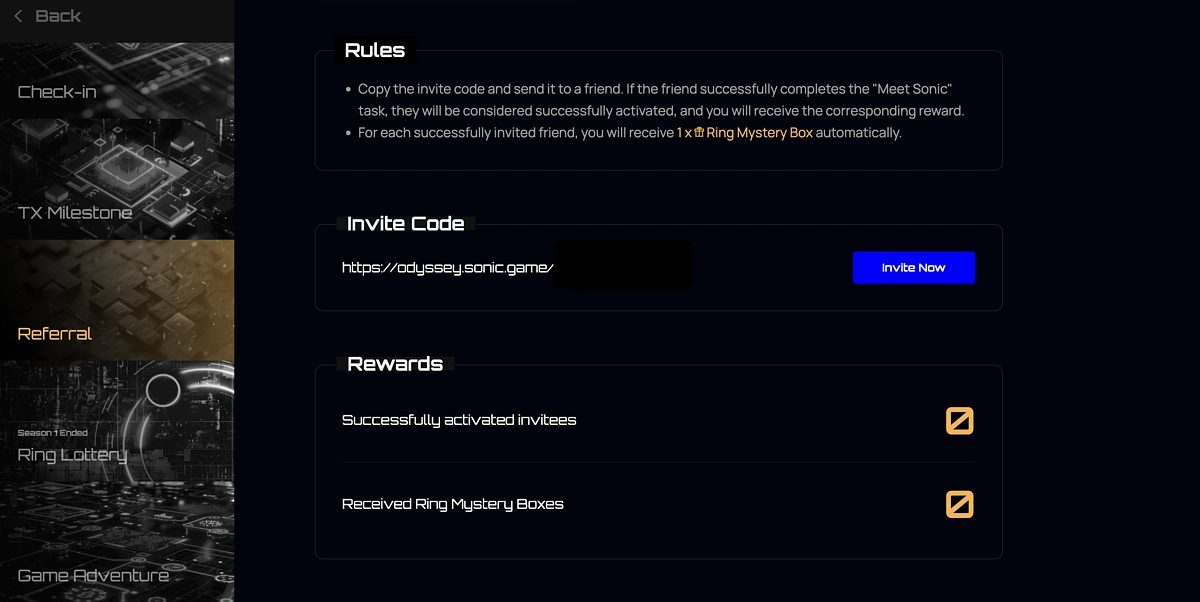Open the Game Adventure section
Screen dimensions: 1200x602
[117, 542]
